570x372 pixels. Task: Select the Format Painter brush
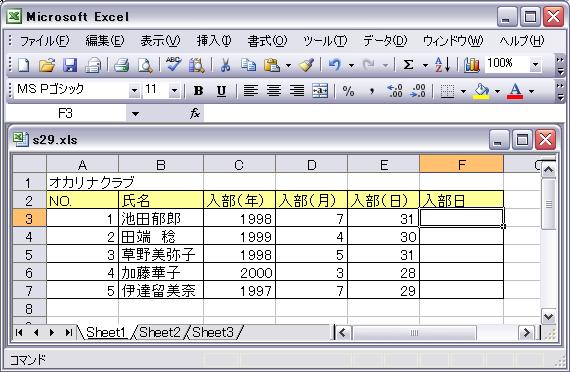click(x=306, y=65)
